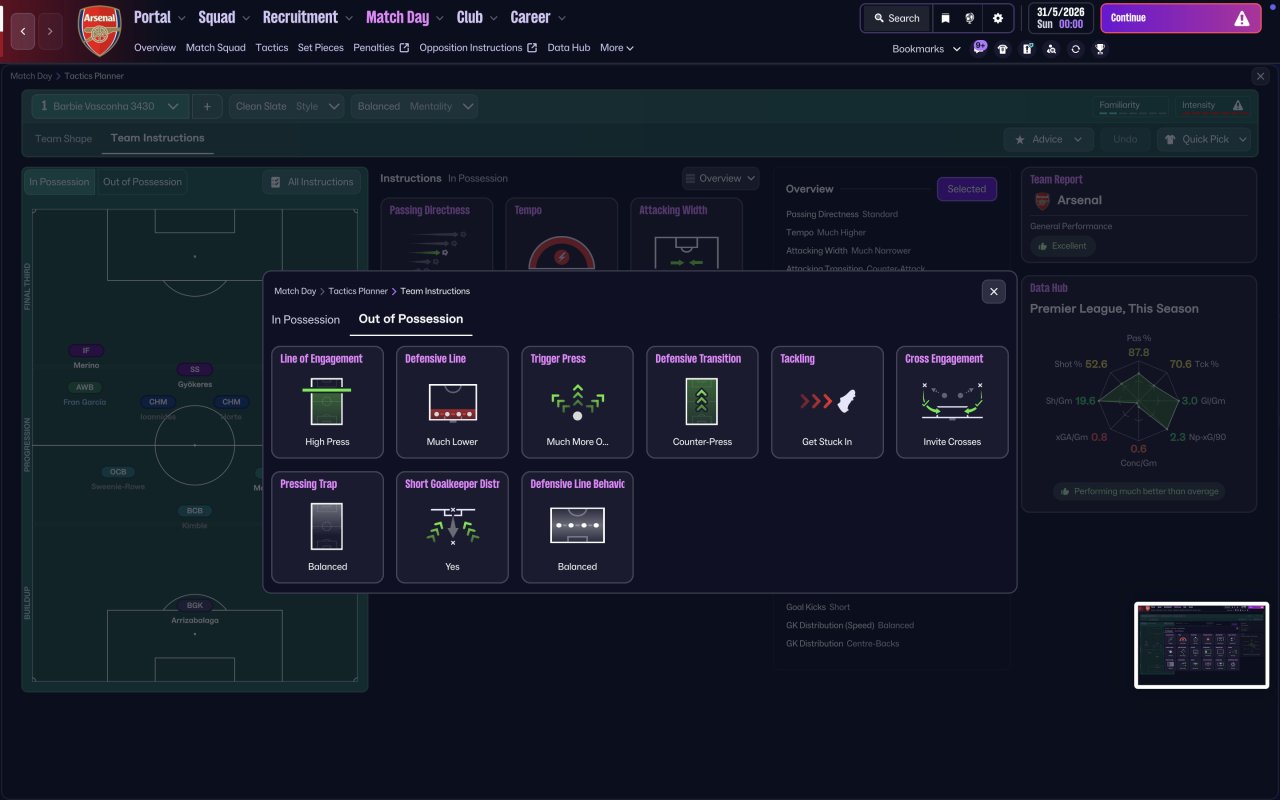Open the Barbie Vasconha 3430 tactic dropdown

(x=110, y=106)
